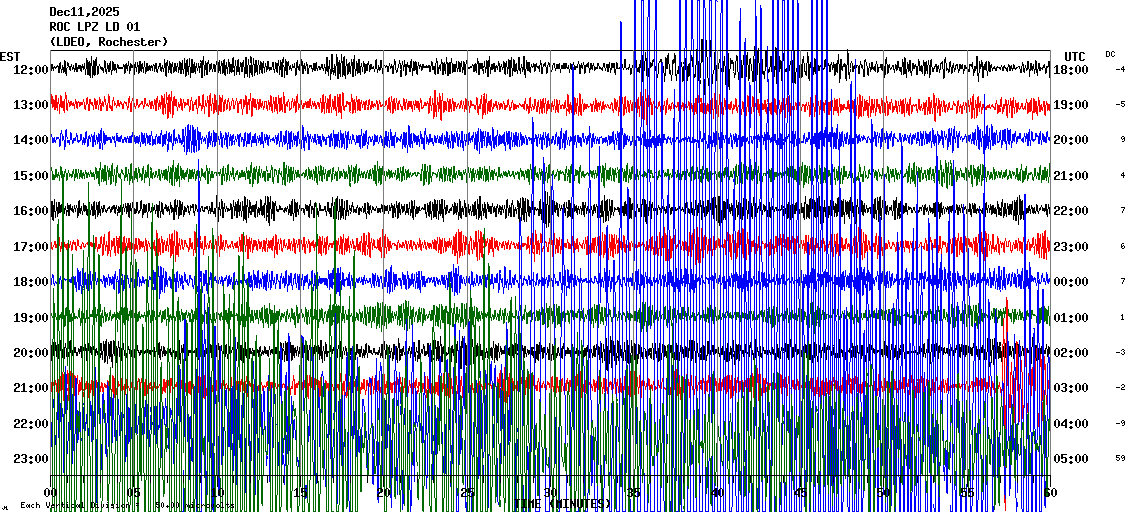Viewport: 1130px width, 519px height.
Task: Click DC value 59 beside UTC 05:00
Action: 1121,458
